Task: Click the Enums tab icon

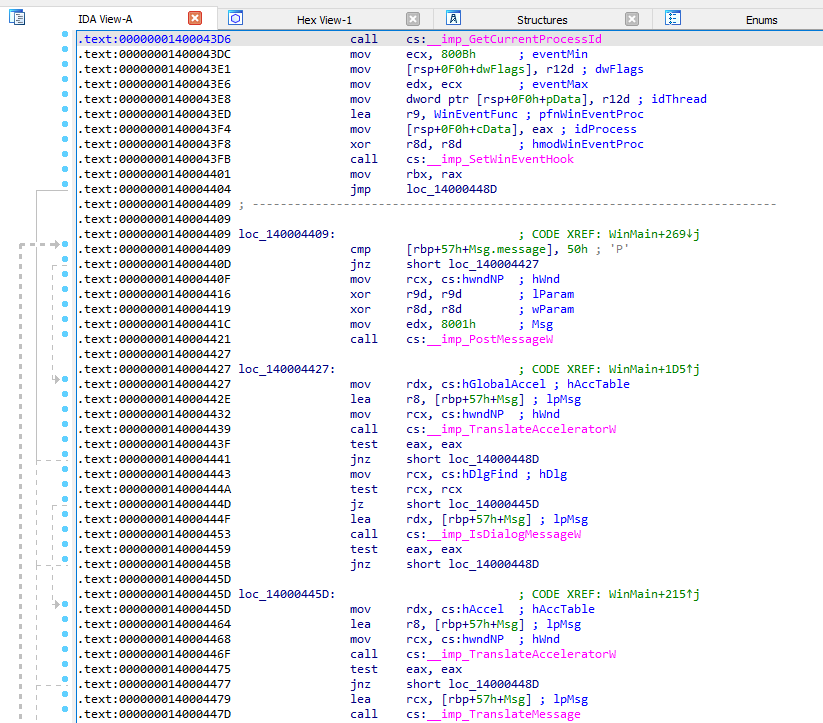Action: [x=672, y=18]
